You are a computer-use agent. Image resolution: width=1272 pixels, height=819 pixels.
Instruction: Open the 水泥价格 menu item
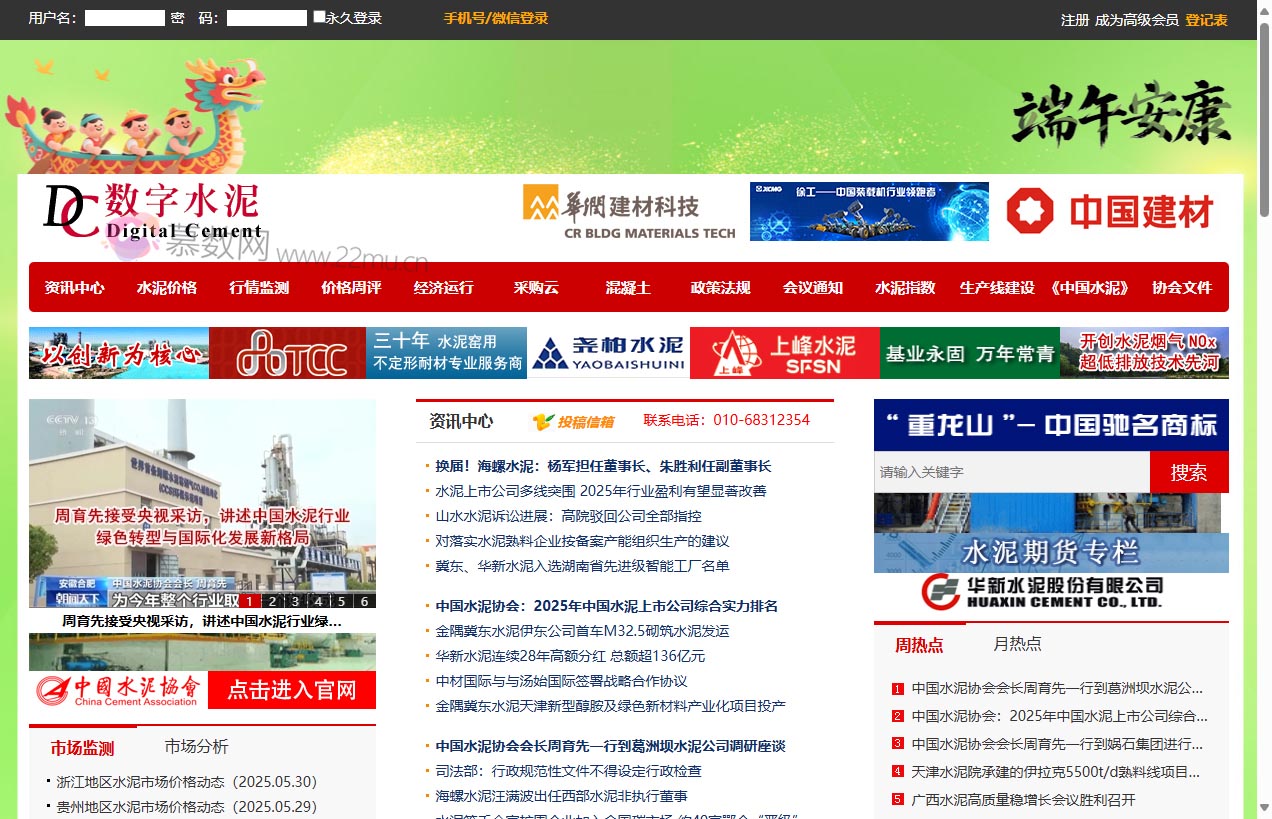(167, 288)
